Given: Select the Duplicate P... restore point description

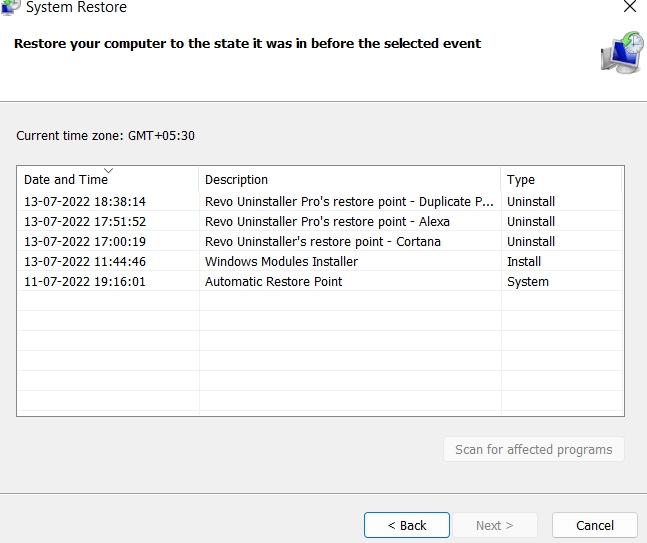Looking at the screenshot, I should point(349,201).
